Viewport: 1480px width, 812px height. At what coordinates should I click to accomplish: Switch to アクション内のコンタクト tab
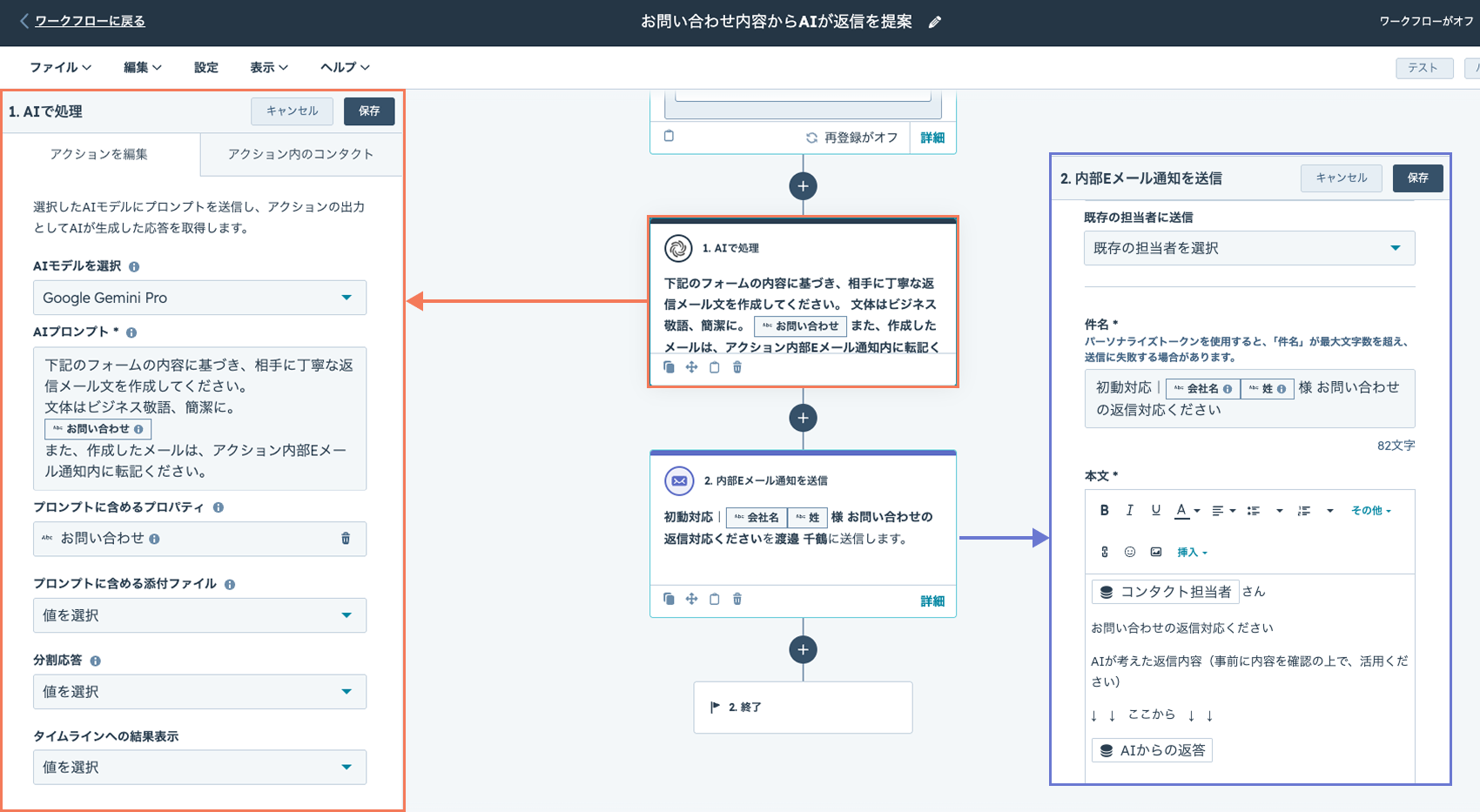(x=300, y=154)
